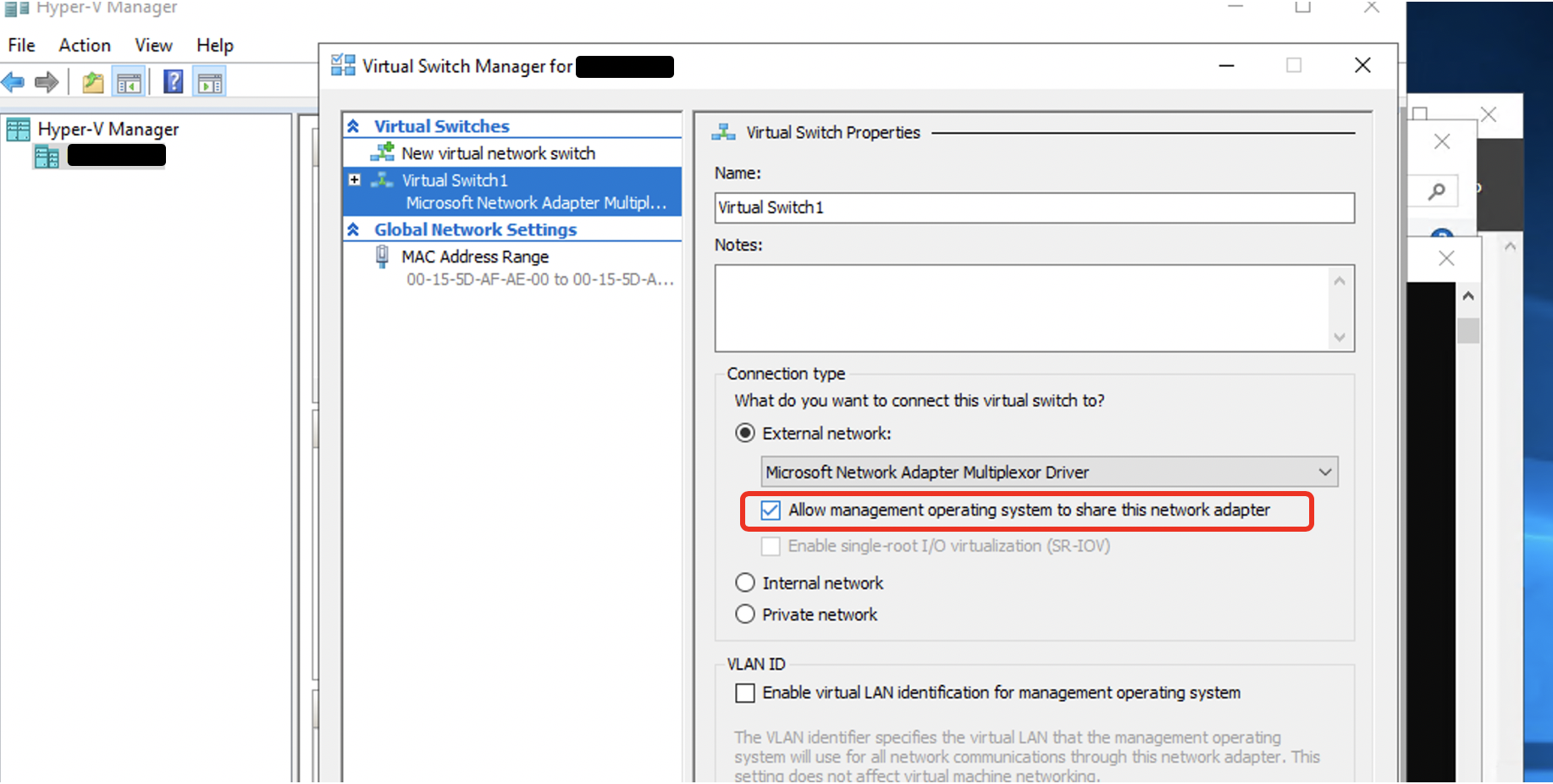Open the File menu
The height and width of the screenshot is (784, 1553).
click(21, 45)
